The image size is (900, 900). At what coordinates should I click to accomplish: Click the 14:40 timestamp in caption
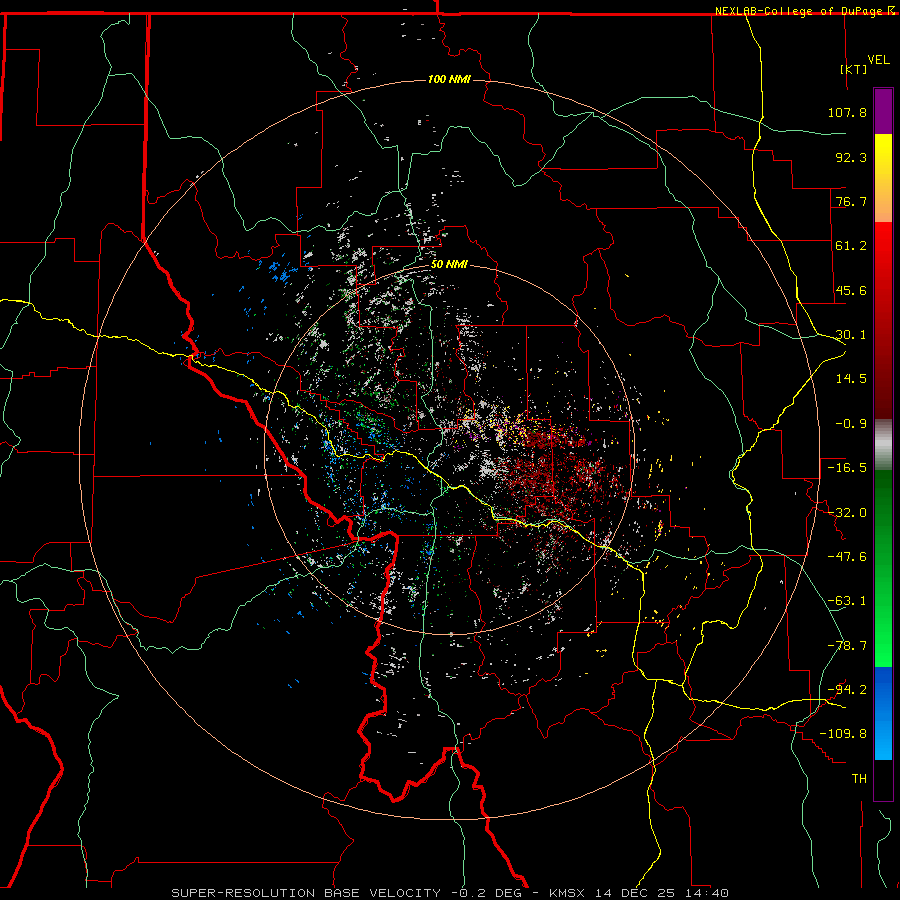point(707,893)
